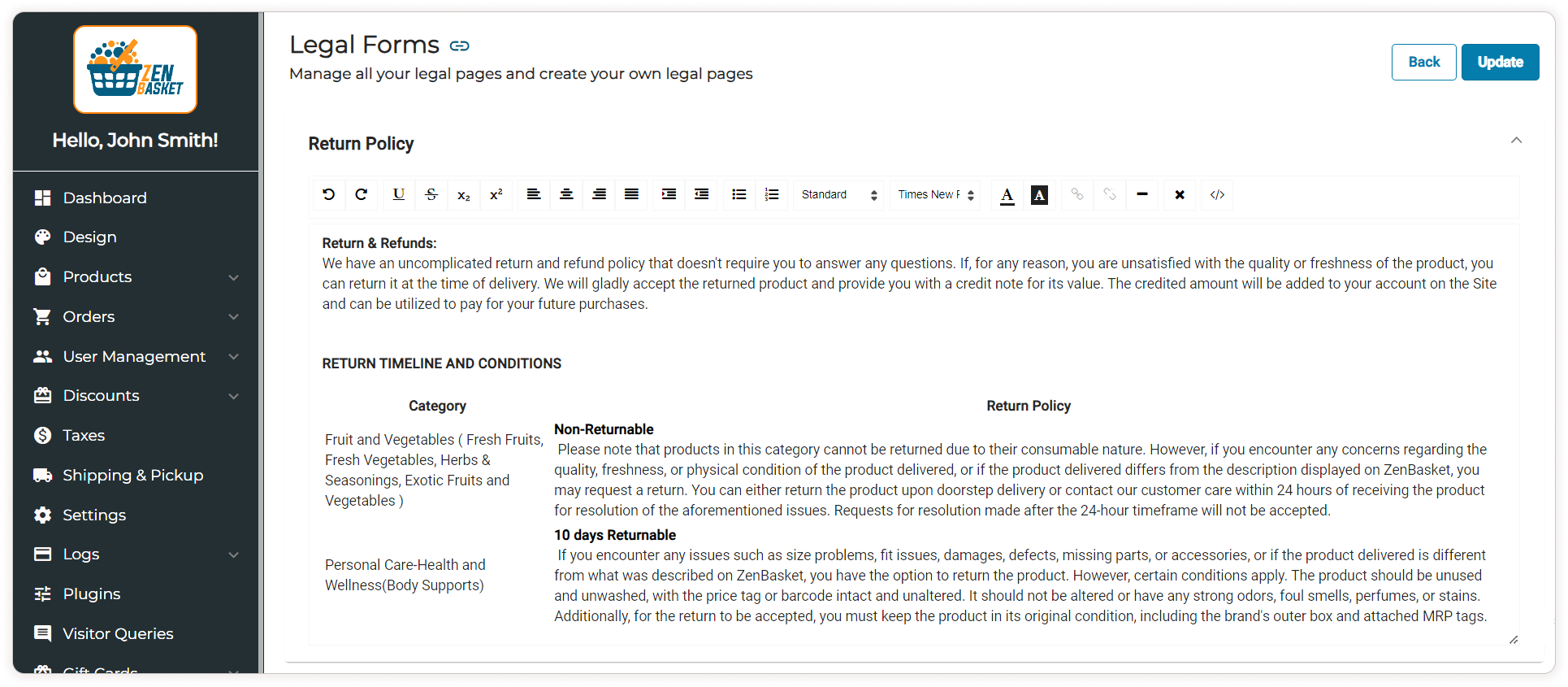Screen dimensions: 1568x687
Task: Open the code view of editor
Action: [x=1216, y=194]
